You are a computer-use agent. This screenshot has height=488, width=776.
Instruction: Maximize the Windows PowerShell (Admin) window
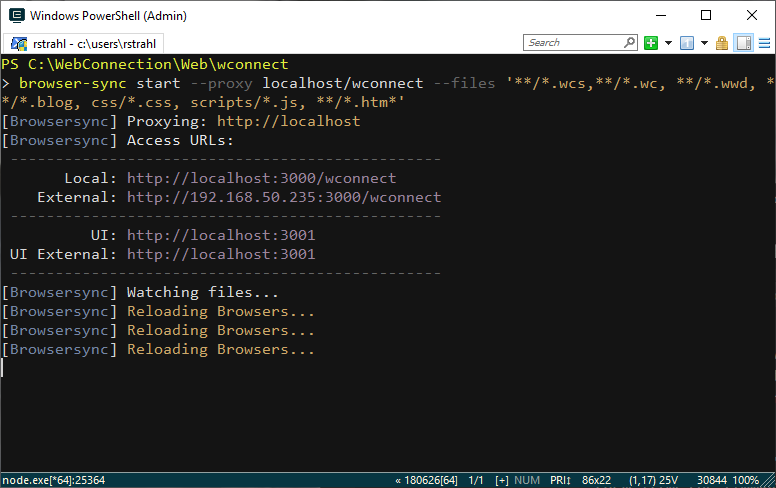[x=706, y=15]
